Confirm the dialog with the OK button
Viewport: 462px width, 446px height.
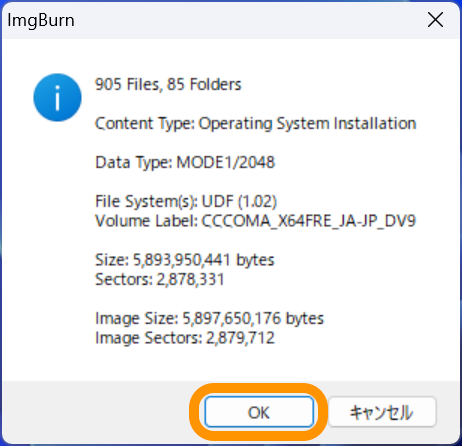pyautogui.click(x=259, y=412)
